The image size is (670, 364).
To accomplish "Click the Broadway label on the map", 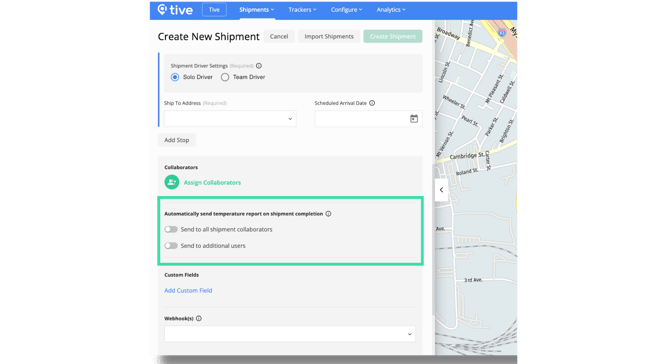I will coord(448,33).
